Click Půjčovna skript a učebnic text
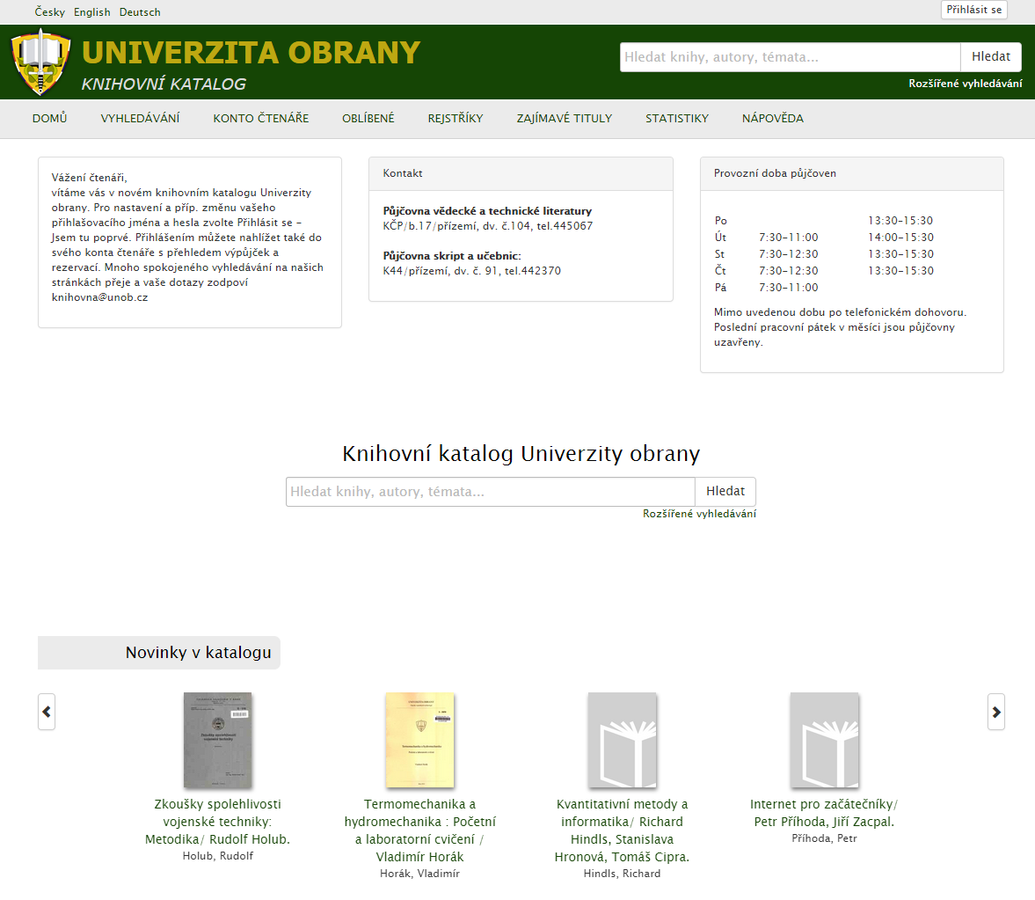The width and height of the screenshot is (1035, 900). click(452, 256)
